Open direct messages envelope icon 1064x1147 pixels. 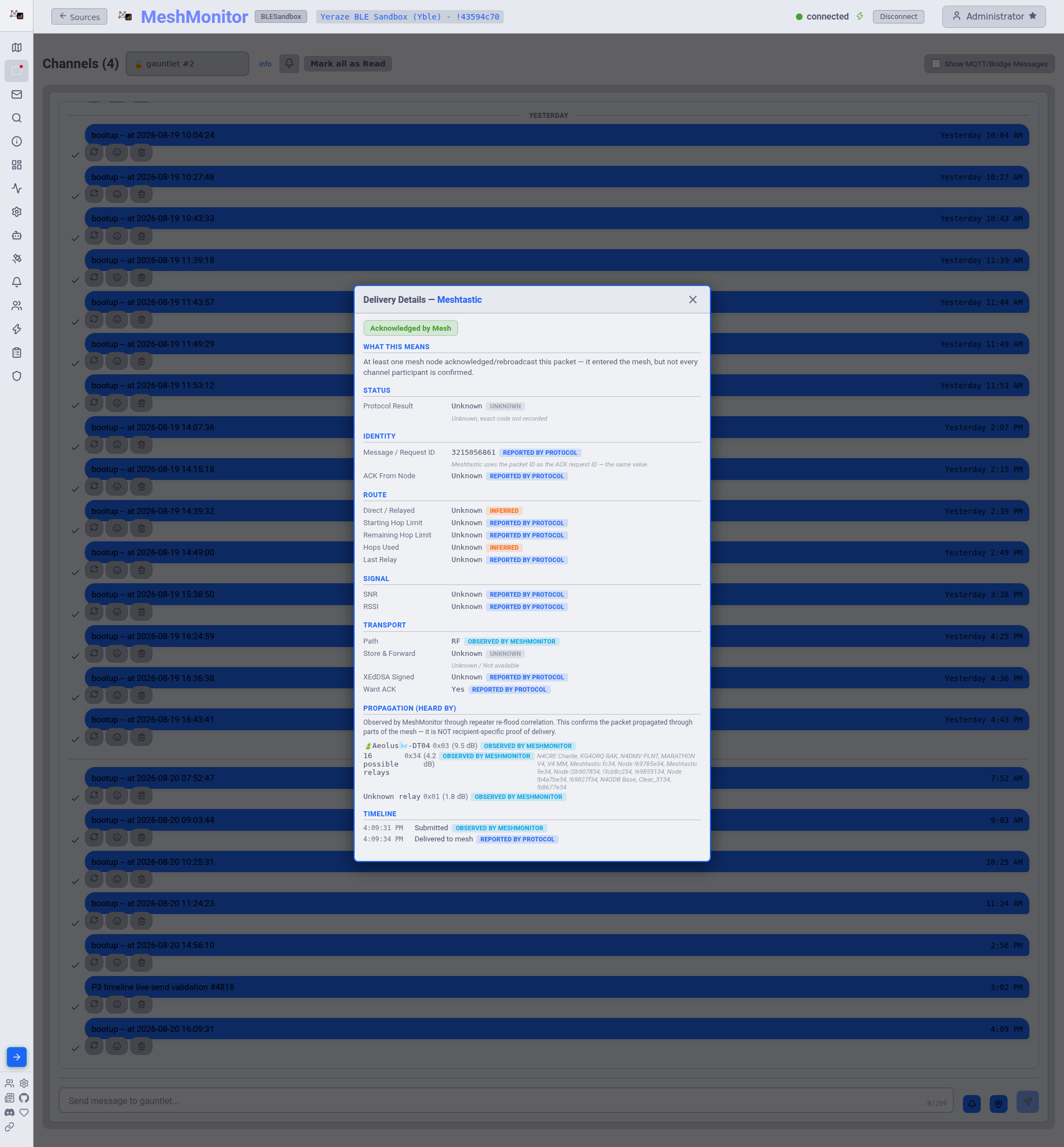17,94
